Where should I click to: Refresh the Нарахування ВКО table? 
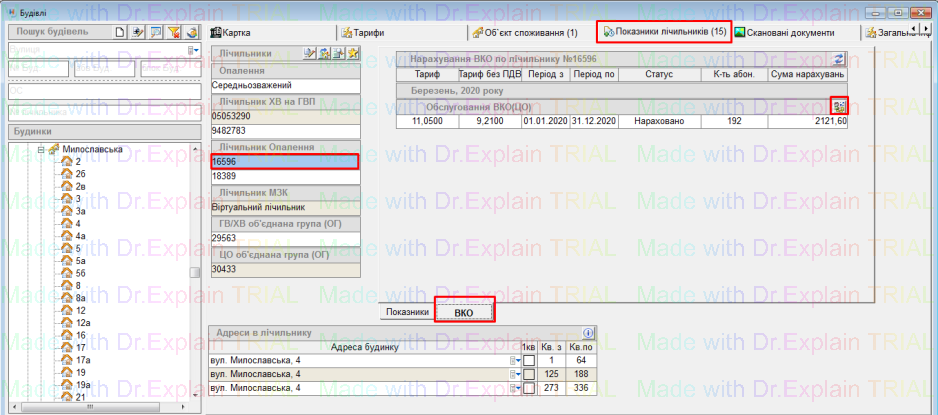(x=839, y=60)
